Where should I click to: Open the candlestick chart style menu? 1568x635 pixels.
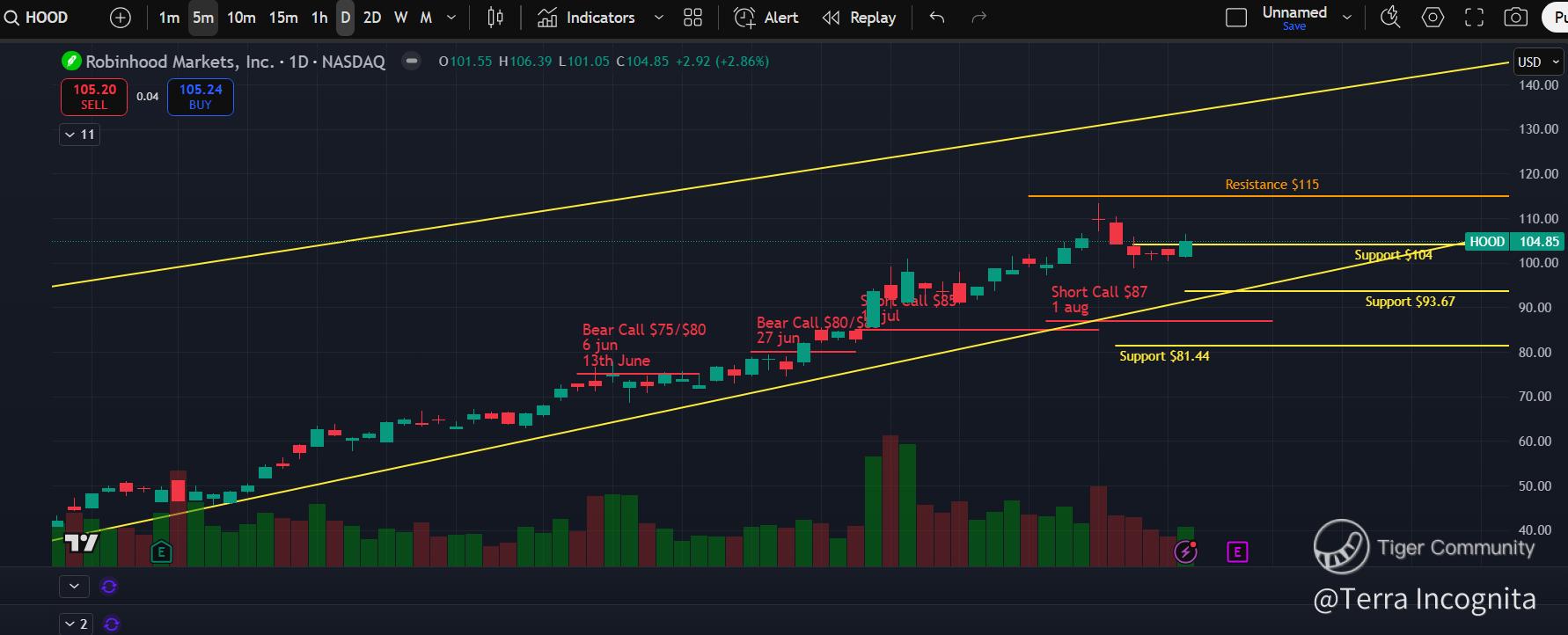pyautogui.click(x=495, y=18)
